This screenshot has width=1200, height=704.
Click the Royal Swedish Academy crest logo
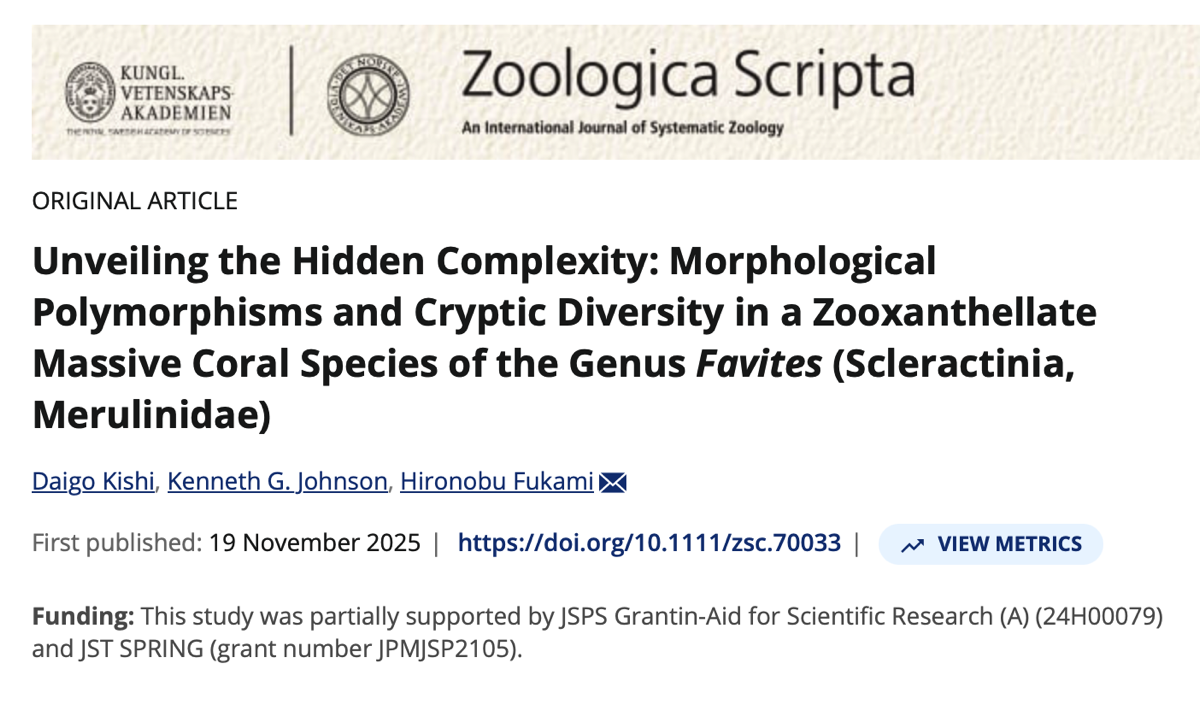pyautogui.click(x=88, y=93)
